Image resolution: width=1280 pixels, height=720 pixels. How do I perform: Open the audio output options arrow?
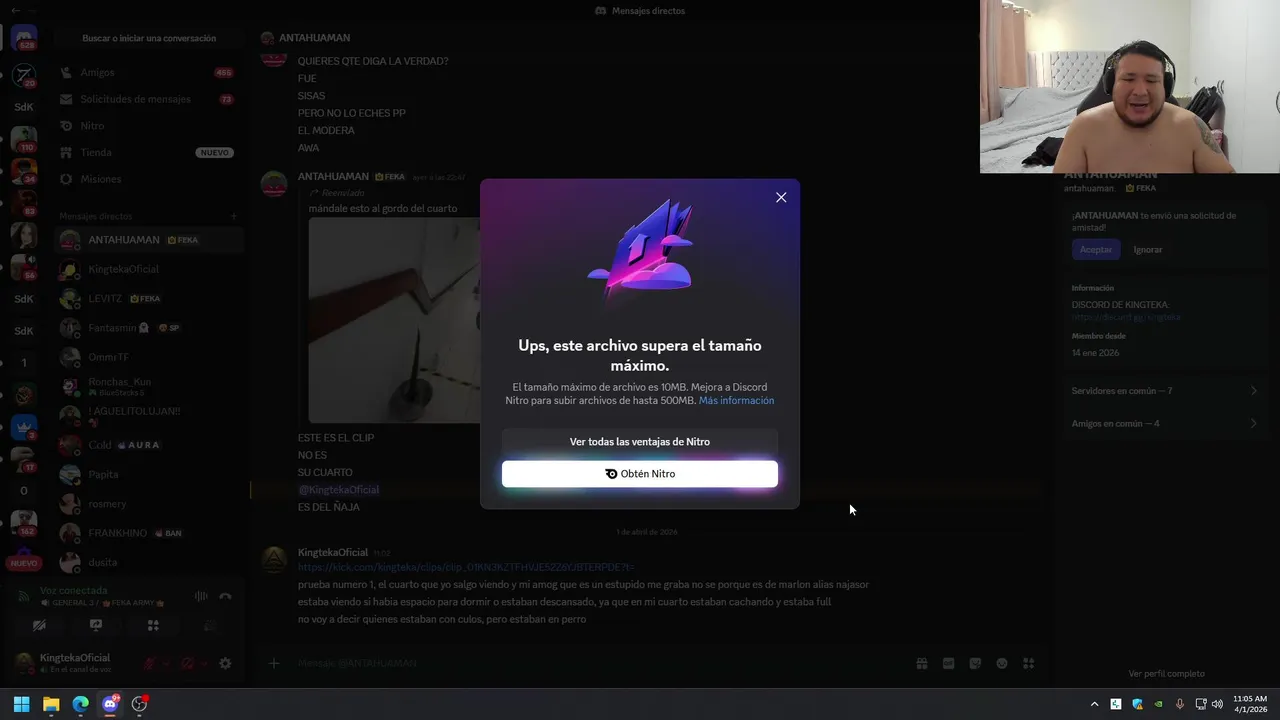204,663
